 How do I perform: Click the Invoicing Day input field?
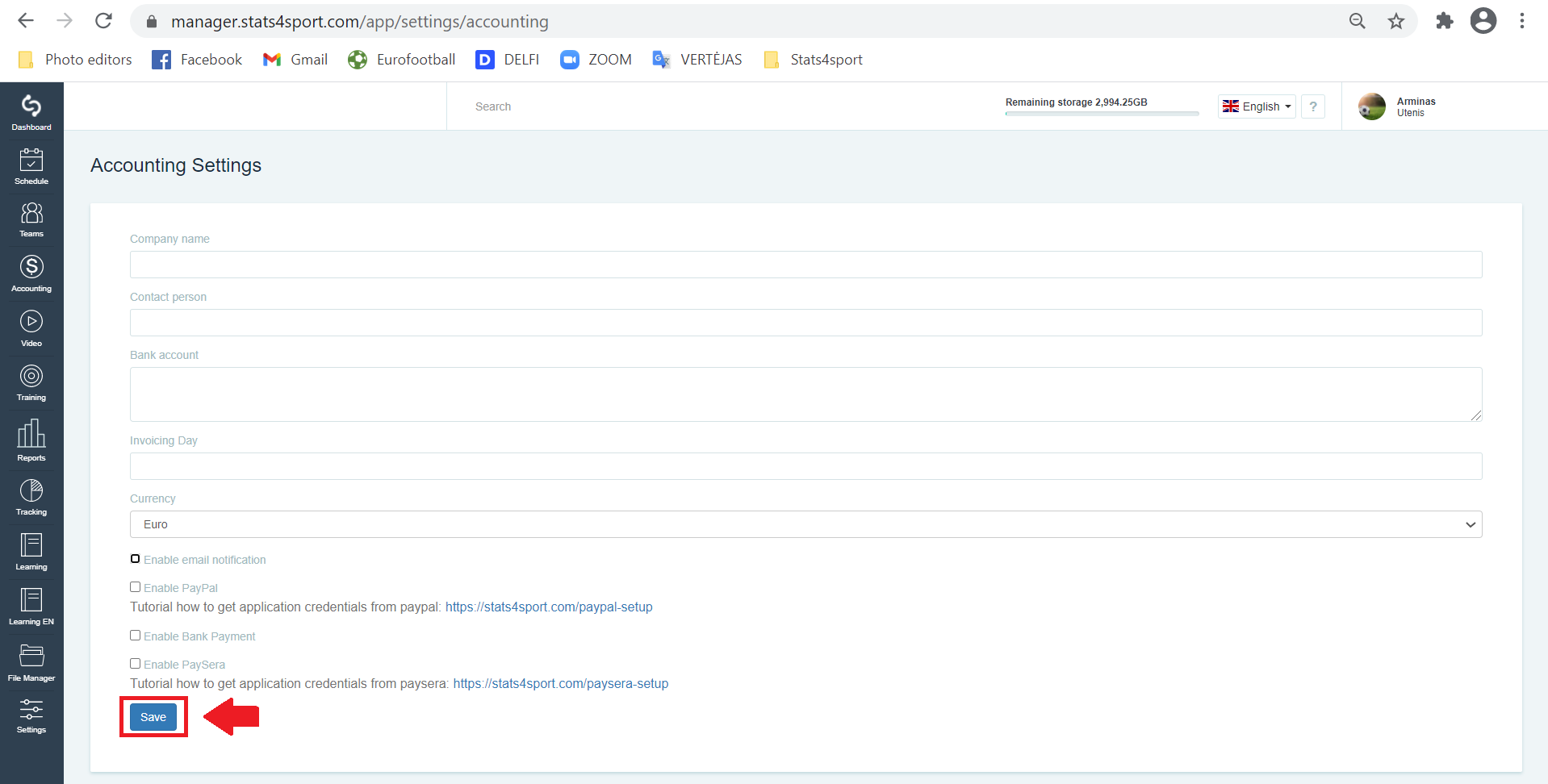(805, 466)
